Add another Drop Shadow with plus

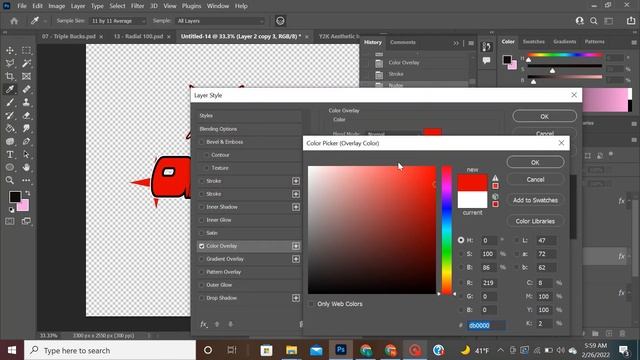click(x=296, y=298)
